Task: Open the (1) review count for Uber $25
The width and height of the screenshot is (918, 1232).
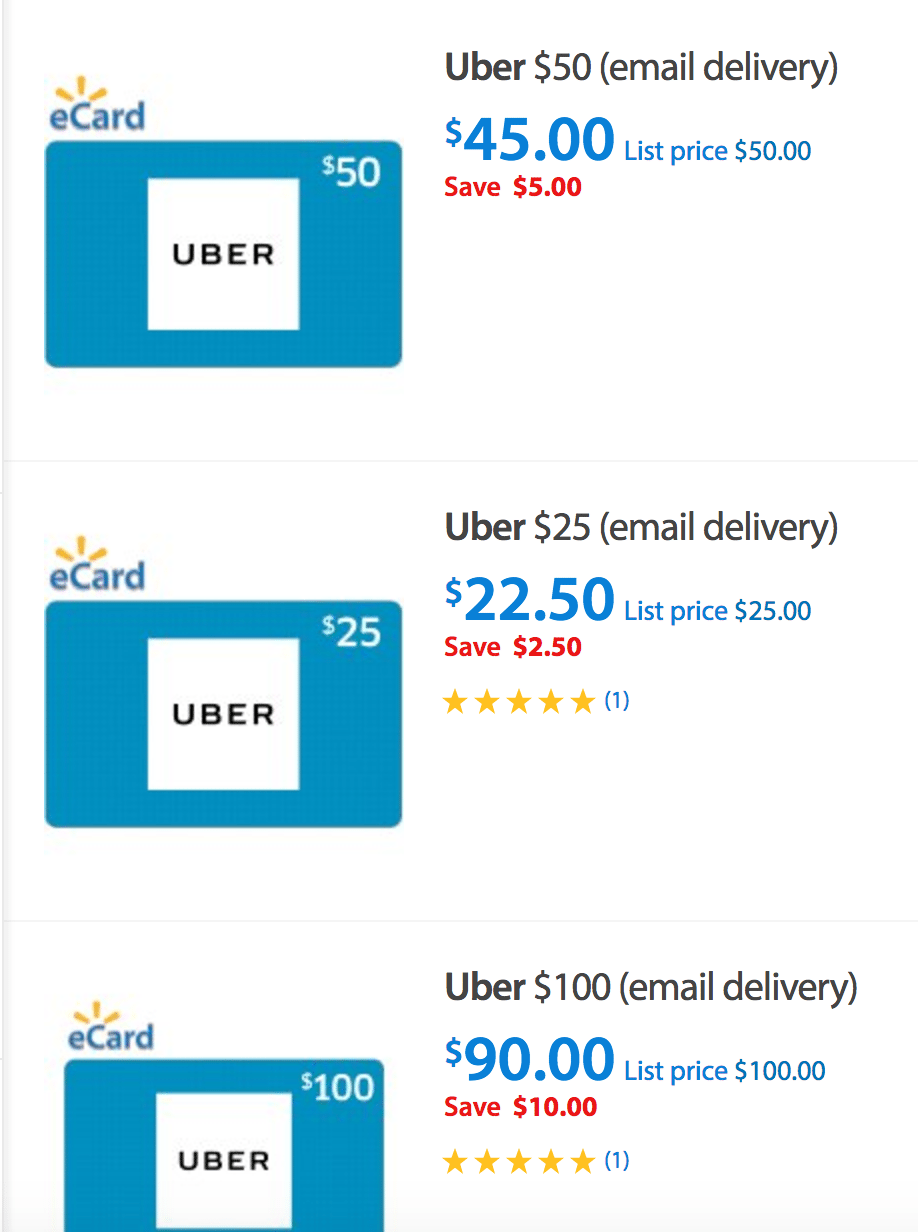Action: pos(617,701)
